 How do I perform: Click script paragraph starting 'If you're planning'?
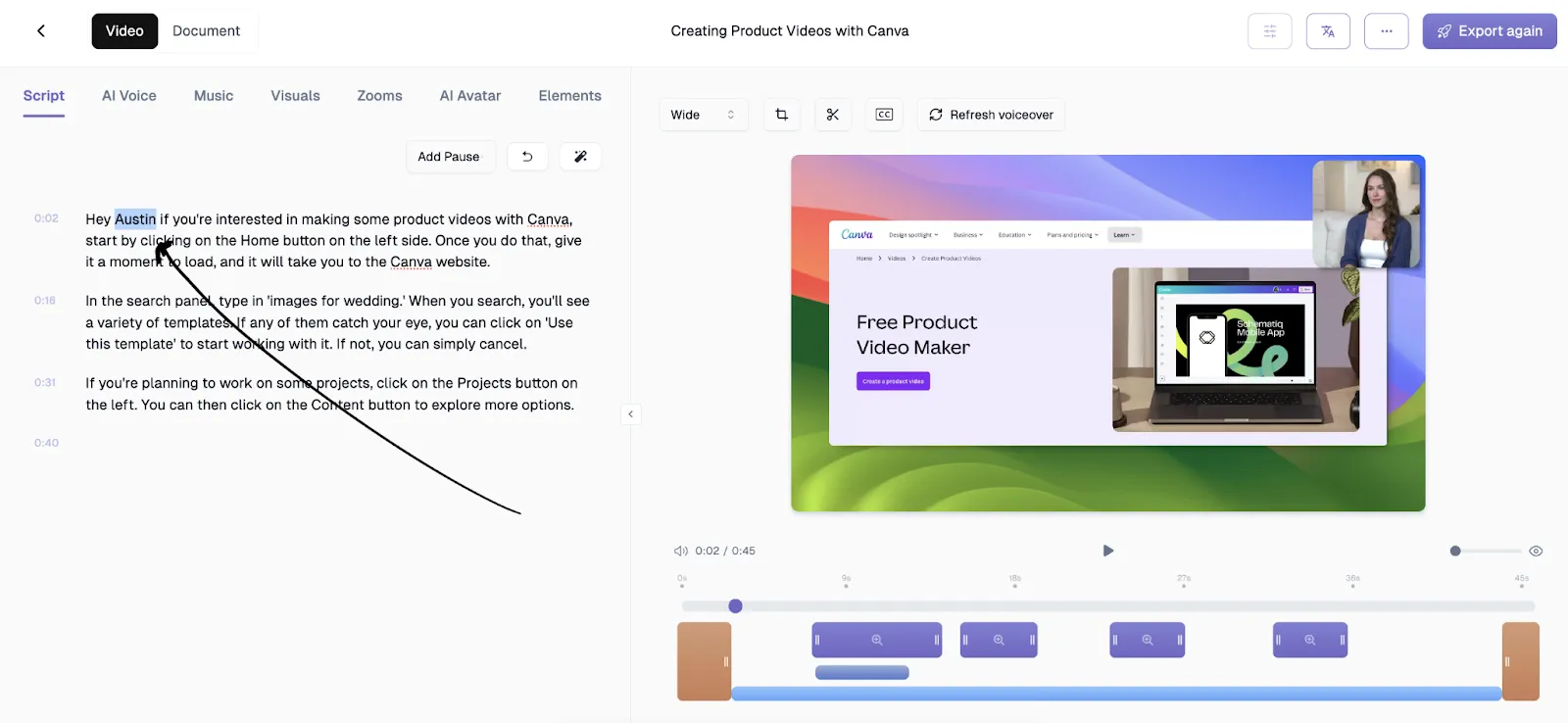(x=331, y=394)
